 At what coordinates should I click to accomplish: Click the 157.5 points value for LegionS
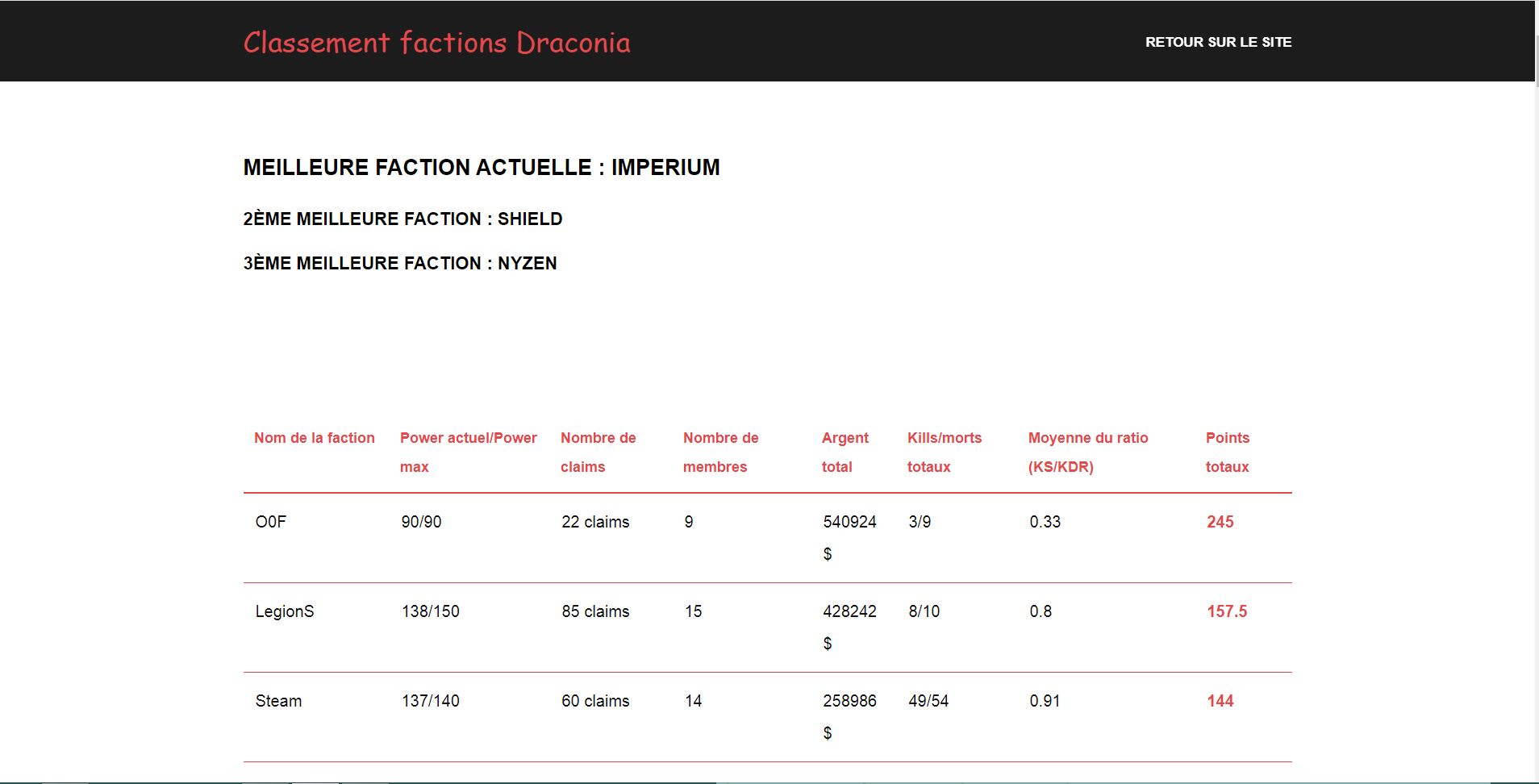(x=1227, y=611)
